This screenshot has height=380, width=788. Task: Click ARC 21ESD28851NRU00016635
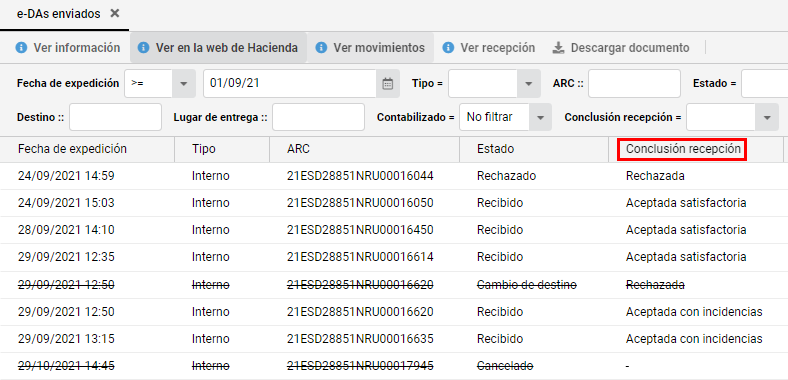(360, 339)
